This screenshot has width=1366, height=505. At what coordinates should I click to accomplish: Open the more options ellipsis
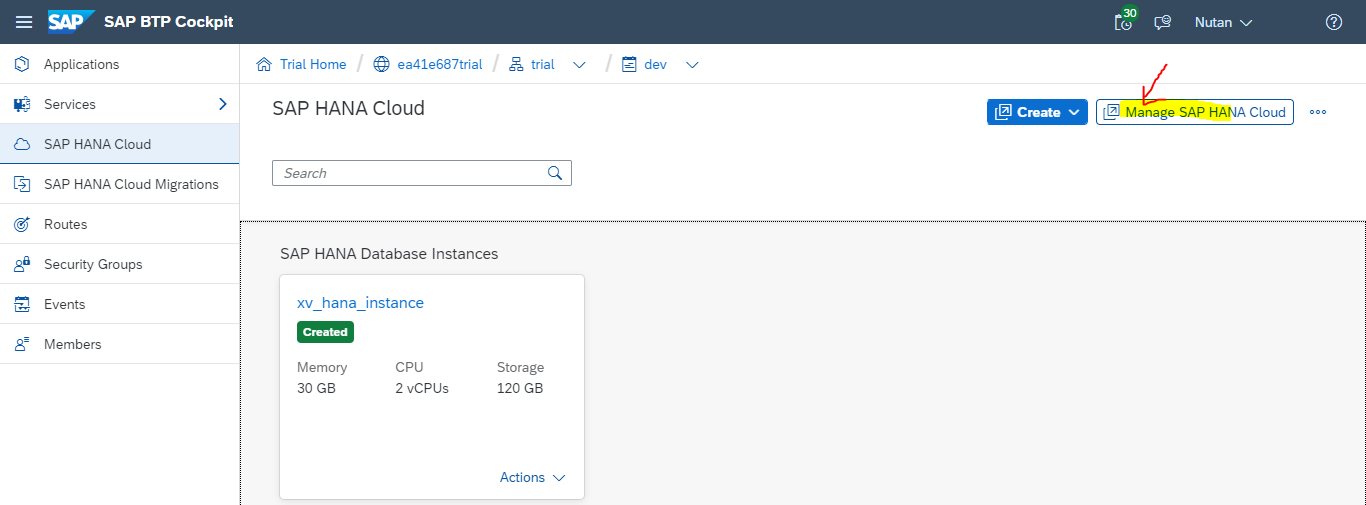[x=1318, y=112]
